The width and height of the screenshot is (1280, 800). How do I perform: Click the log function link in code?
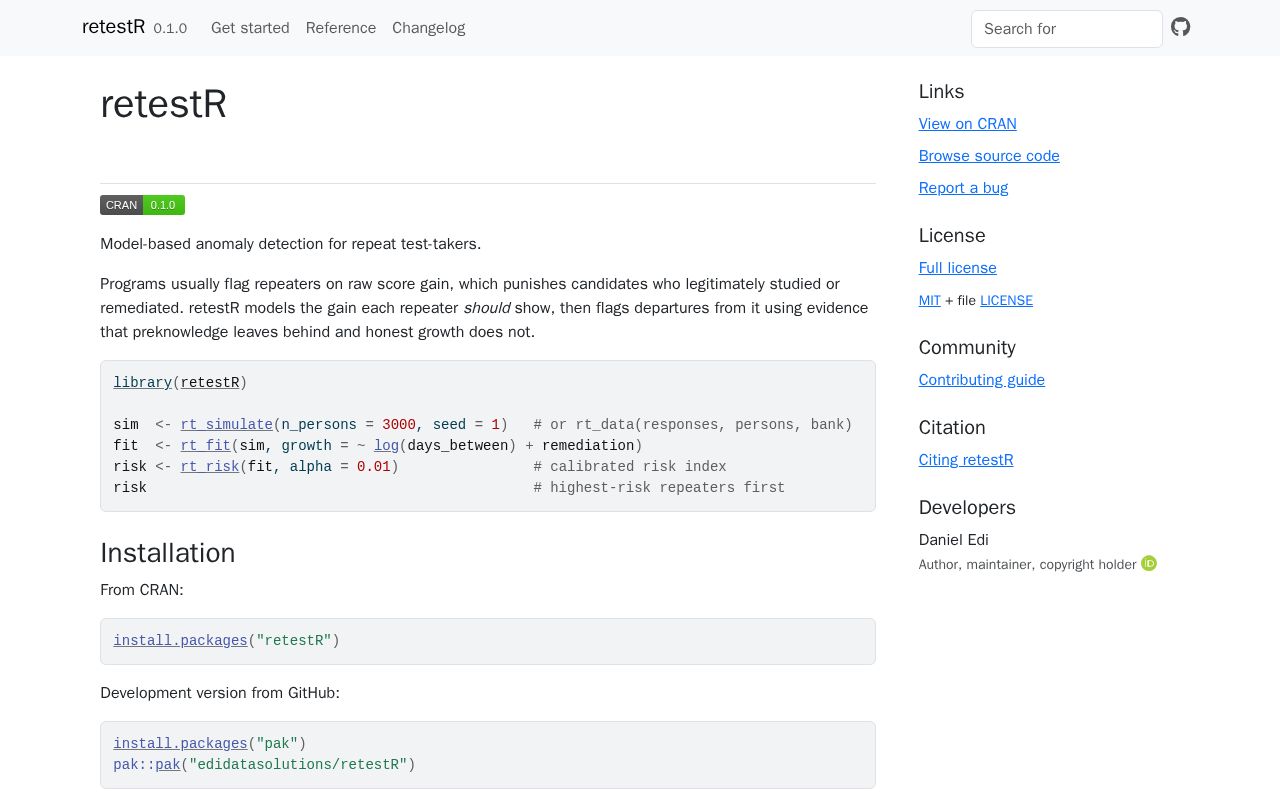pos(386,446)
